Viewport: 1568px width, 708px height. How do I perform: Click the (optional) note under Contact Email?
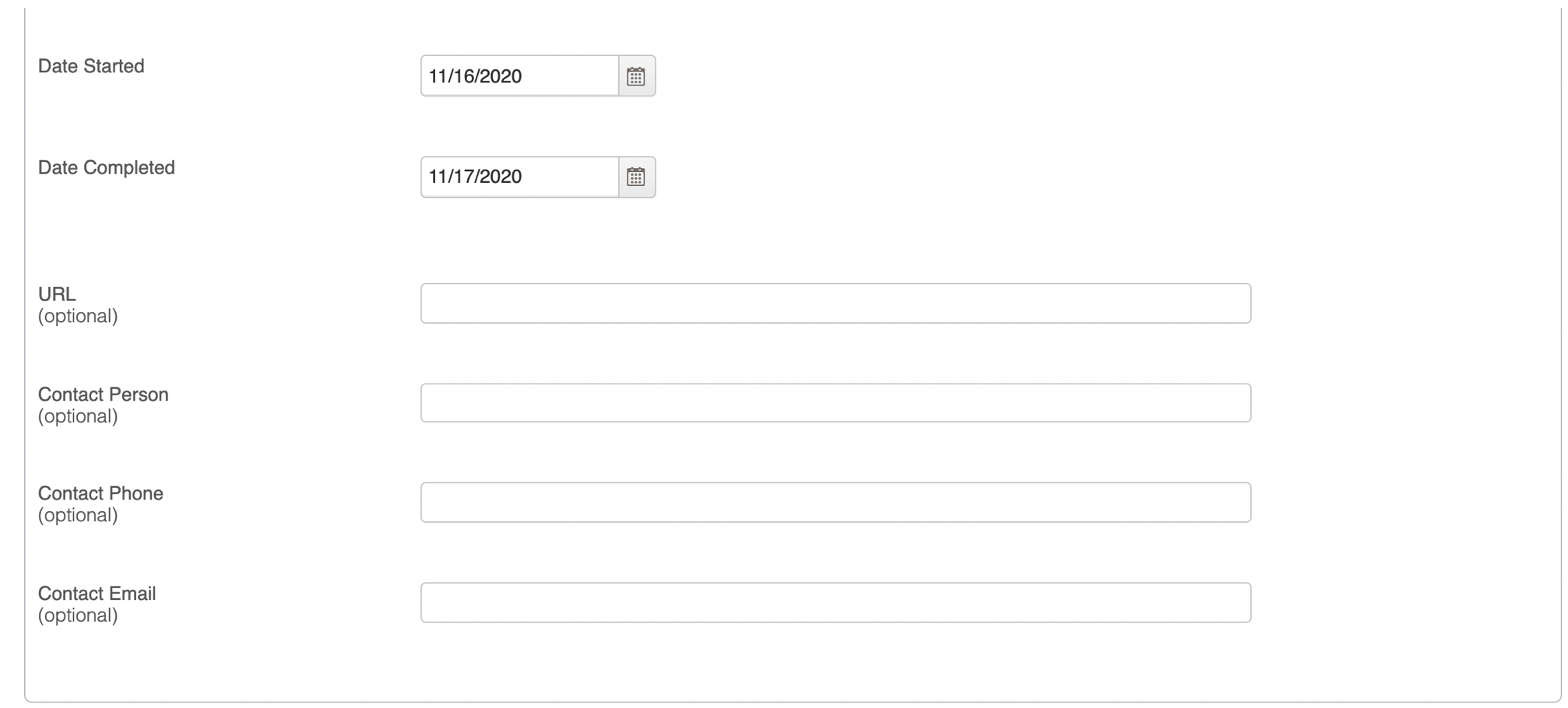[x=78, y=615]
